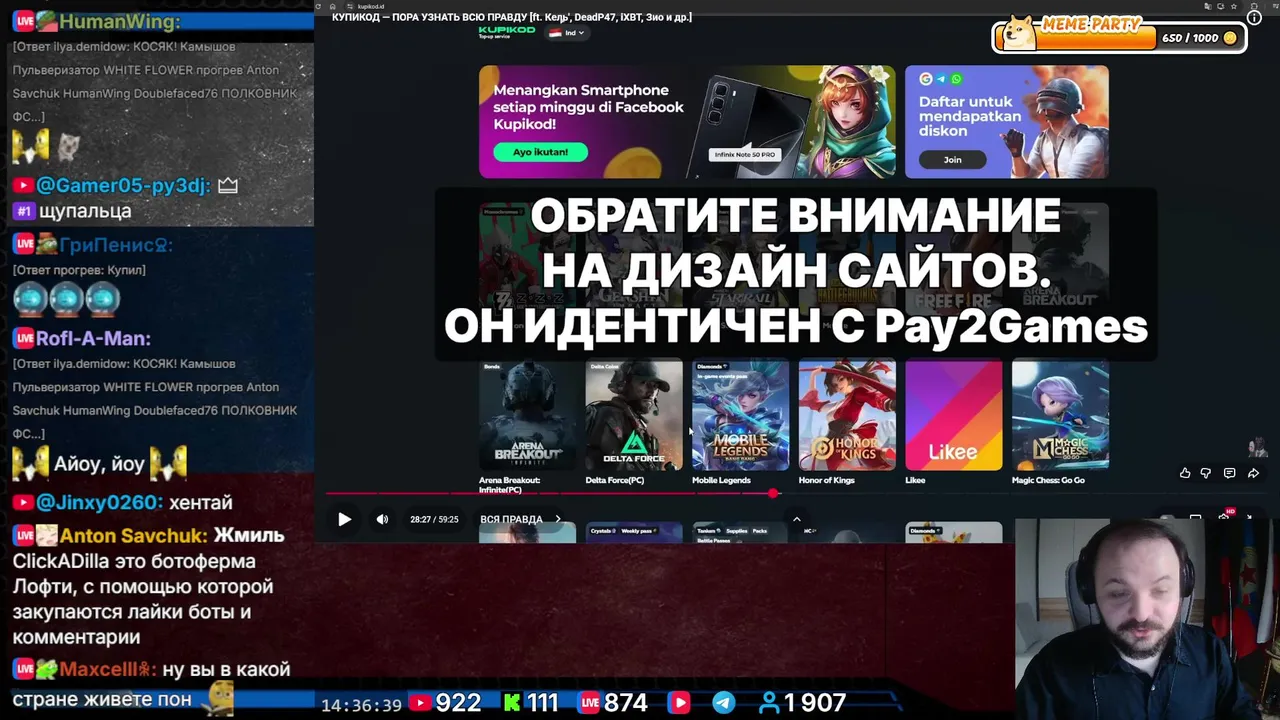1280x720 pixels.
Task: Select the Honor of Kings game card
Action: click(x=847, y=423)
